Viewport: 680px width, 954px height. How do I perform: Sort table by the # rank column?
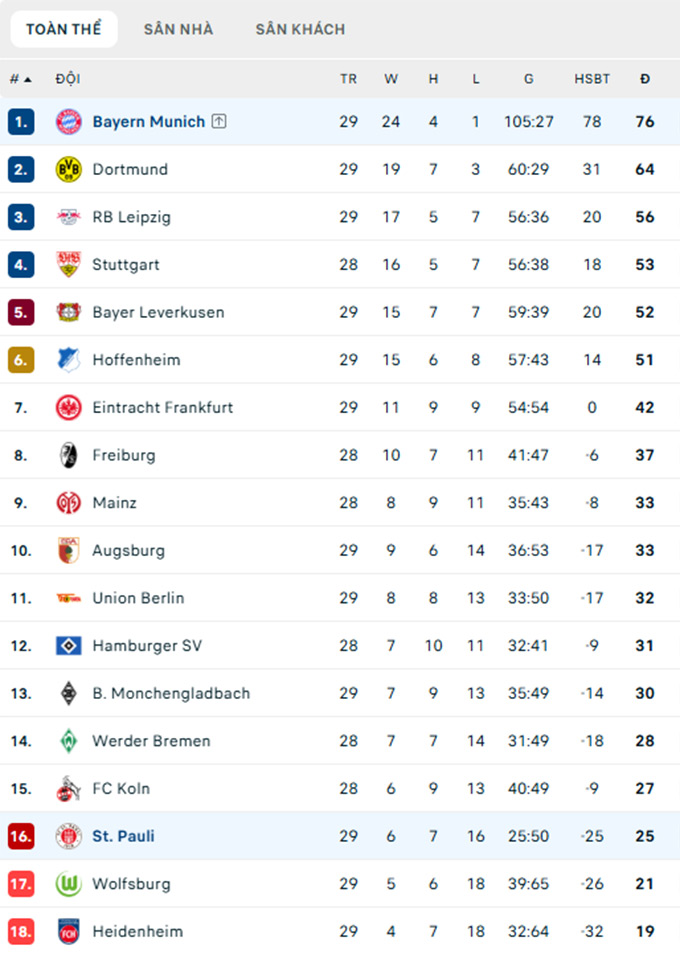click(19, 78)
